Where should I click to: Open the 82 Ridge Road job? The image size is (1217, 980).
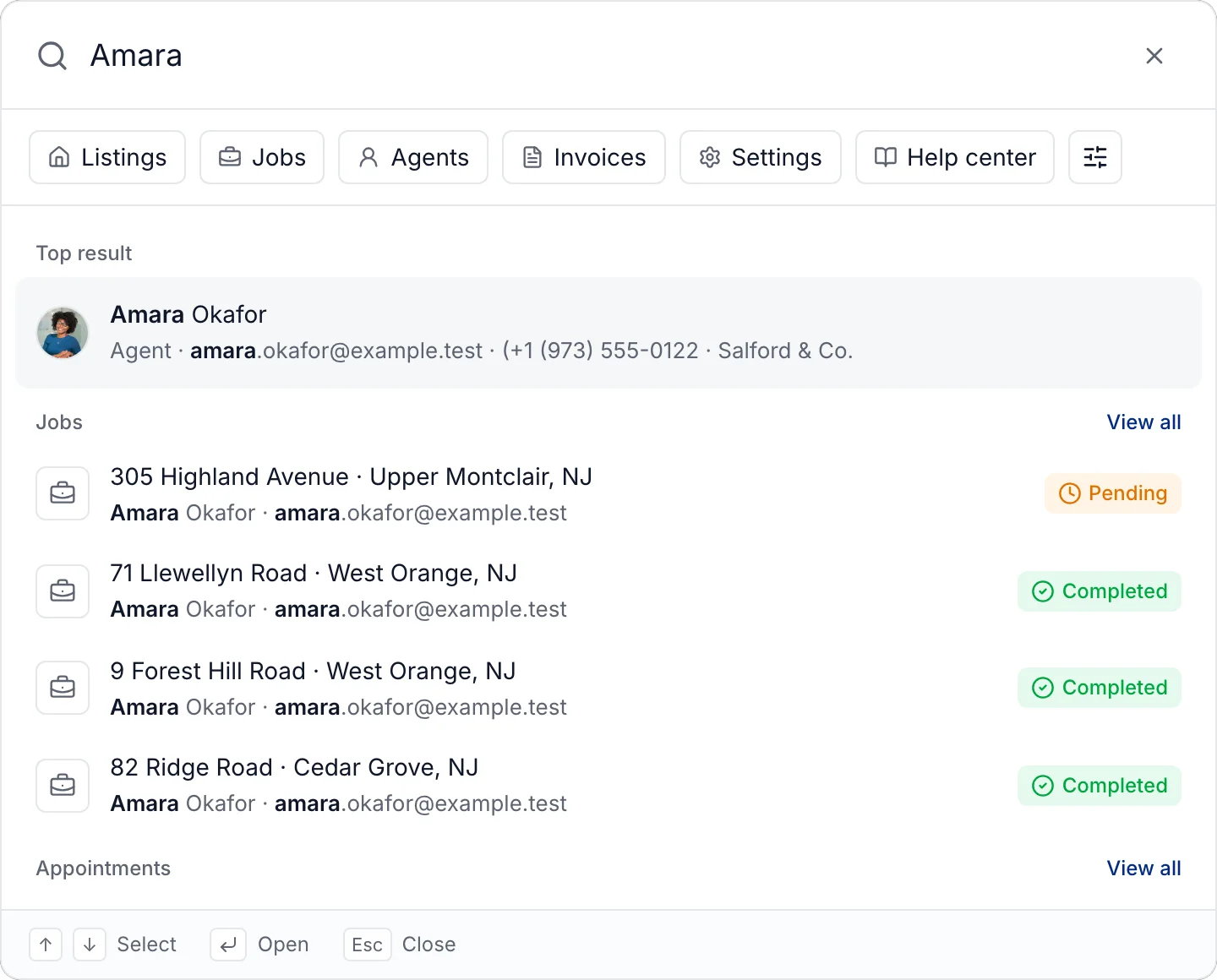608,786
